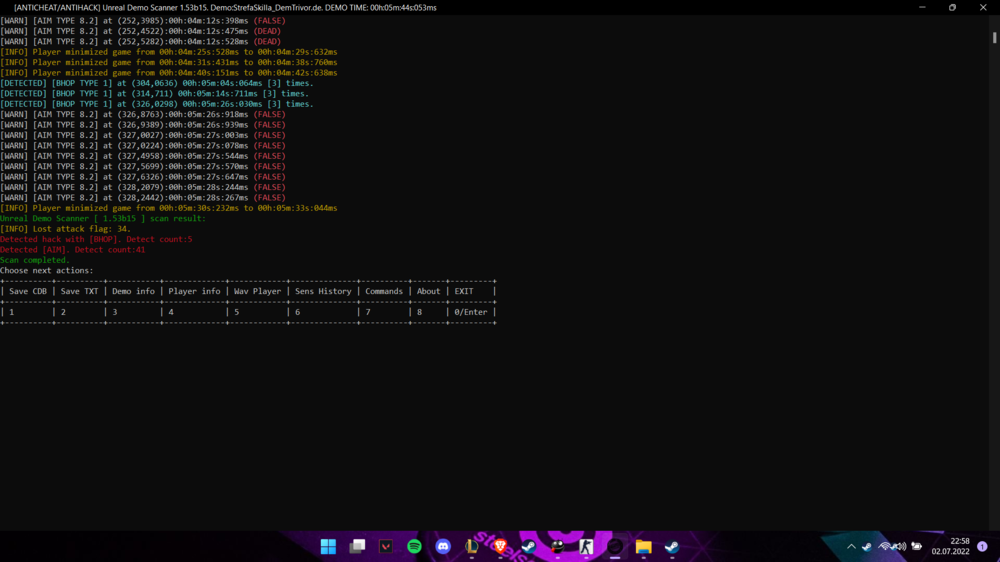Open the smiley-face app in taskbar
Image resolution: width=1000 pixels, height=562 pixels.
coord(557,547)
